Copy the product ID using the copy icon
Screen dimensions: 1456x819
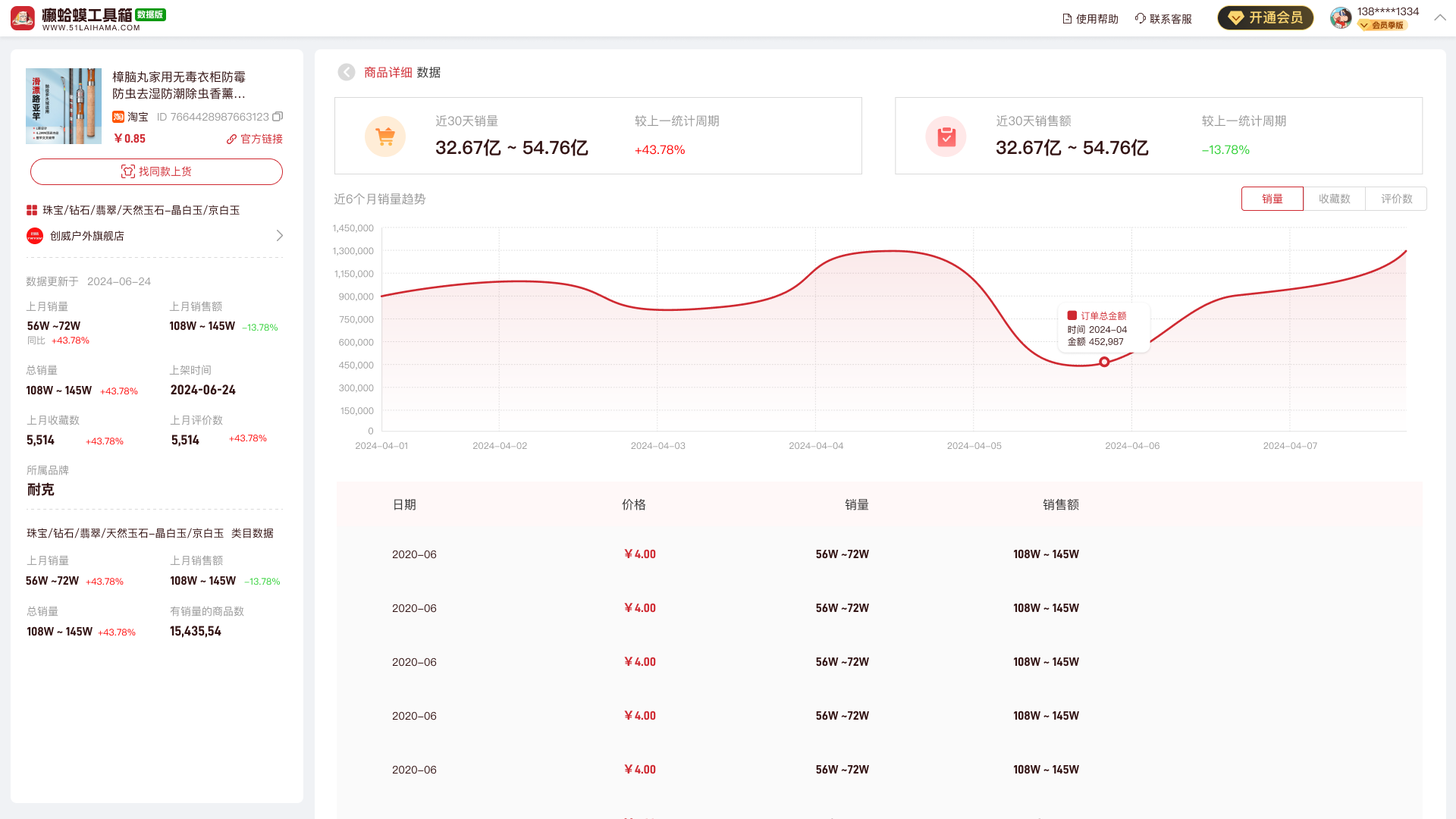278,117
